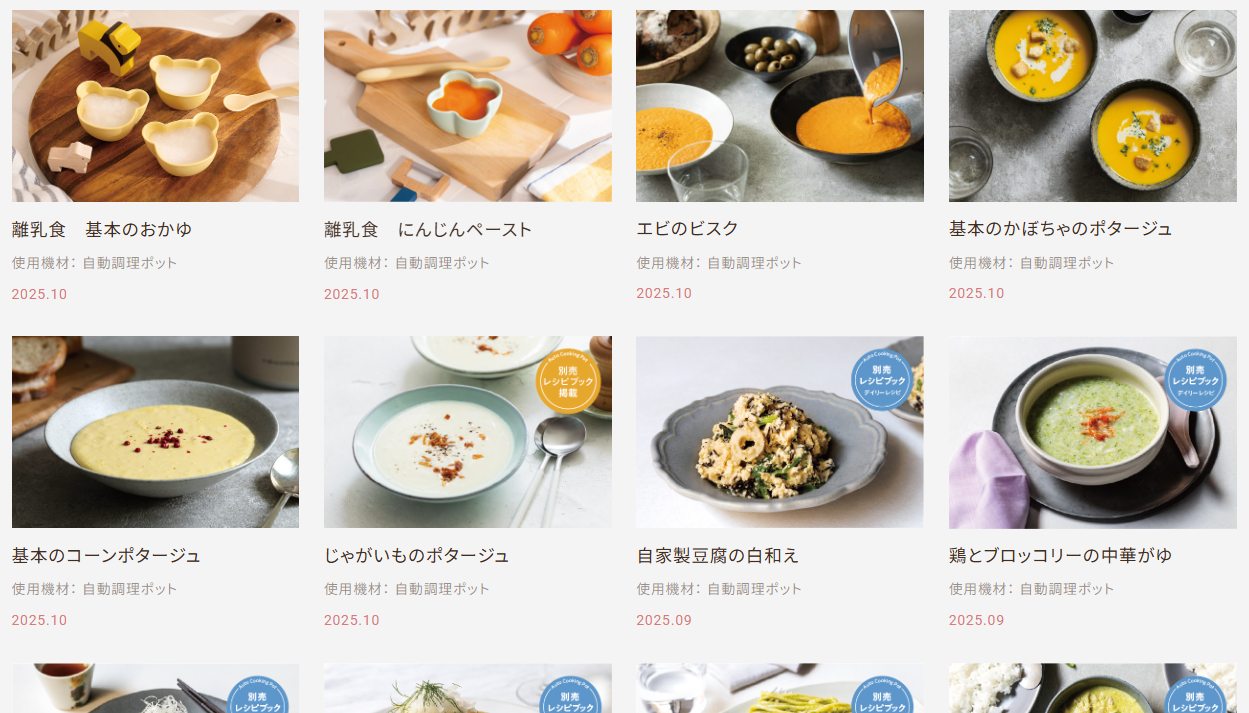Viewport: 1249px width, 713px height.
Task: Select the 基本のかぼちゃのポタージュ title
Action: click(x=1061, y=229)
